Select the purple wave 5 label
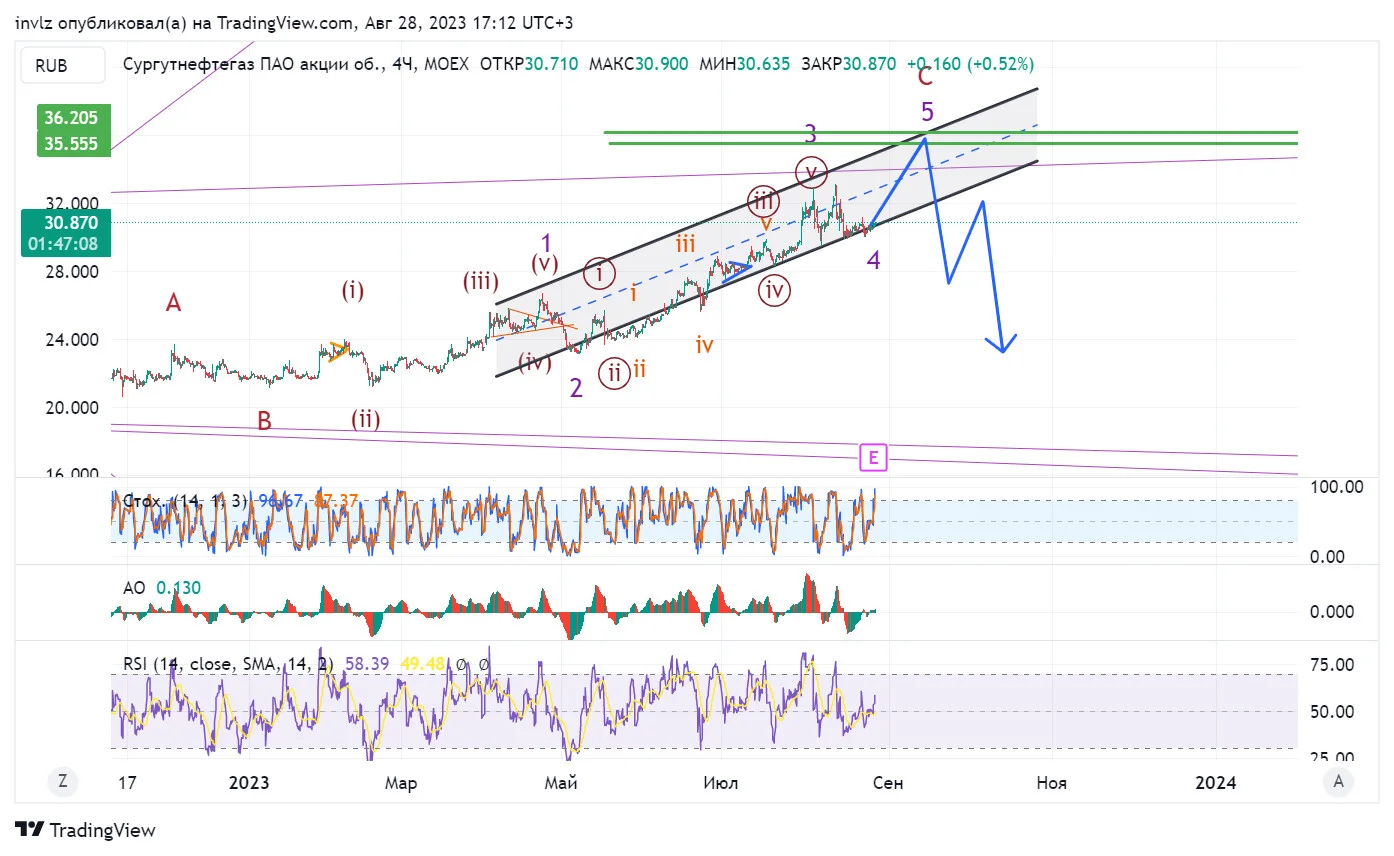Viewport: 1394px width, 856px height. (928, 110)
